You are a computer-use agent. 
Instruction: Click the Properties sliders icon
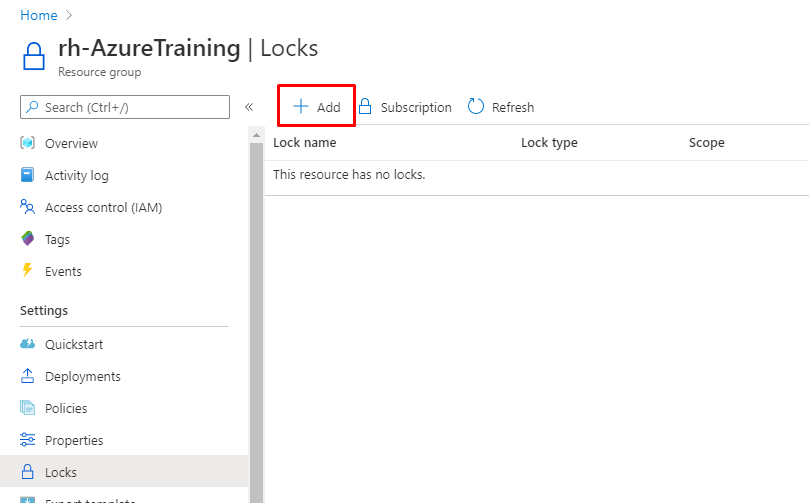pyautogui.click(x=27, y=440)
